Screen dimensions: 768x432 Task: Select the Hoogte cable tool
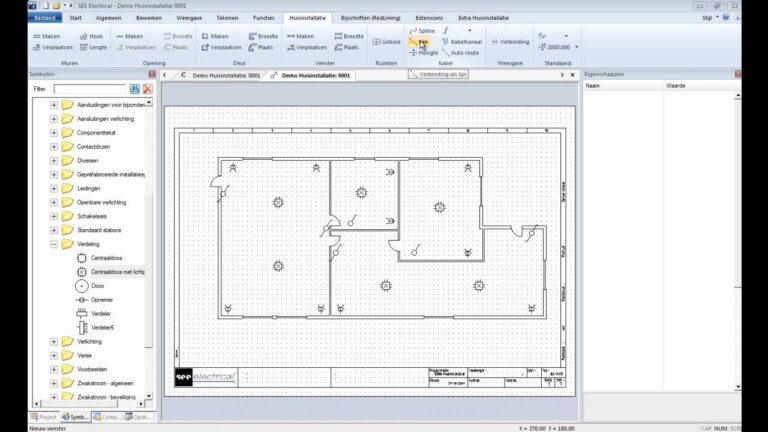tap(423, 53)
